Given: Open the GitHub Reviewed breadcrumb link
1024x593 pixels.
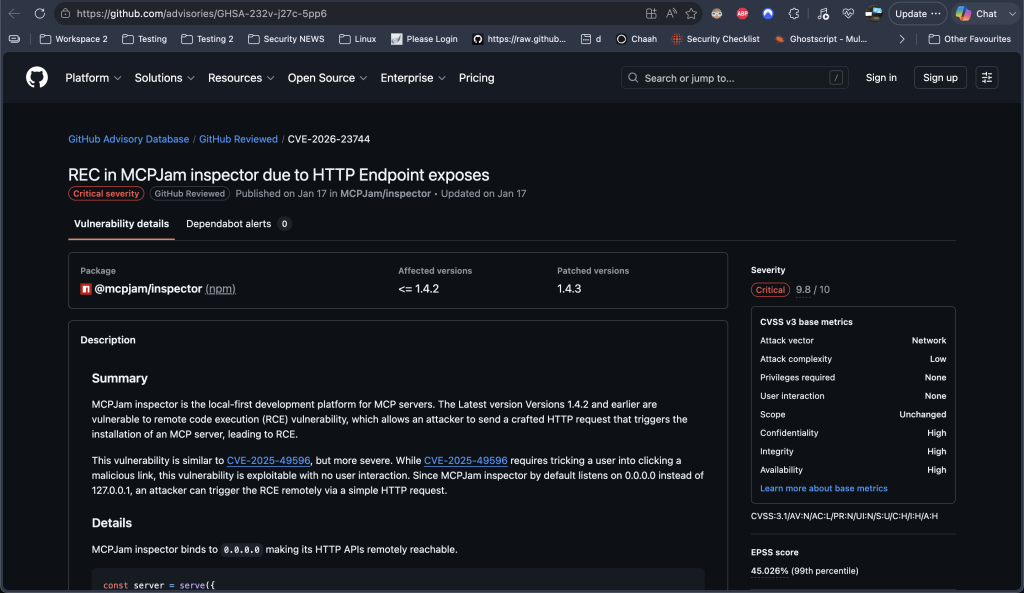Looking at the screenshot, I should click(238, 139).
